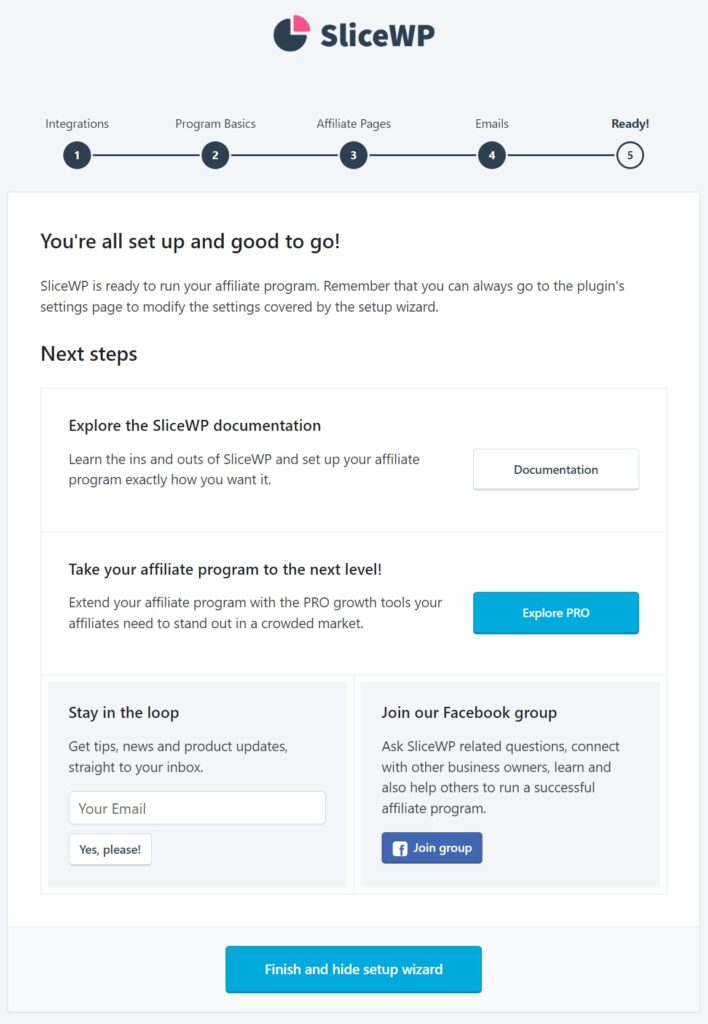Join the SliceWP Facebook group
Image resolution: width=708 pixels, height=1024 pixels.
pos(431,847)
